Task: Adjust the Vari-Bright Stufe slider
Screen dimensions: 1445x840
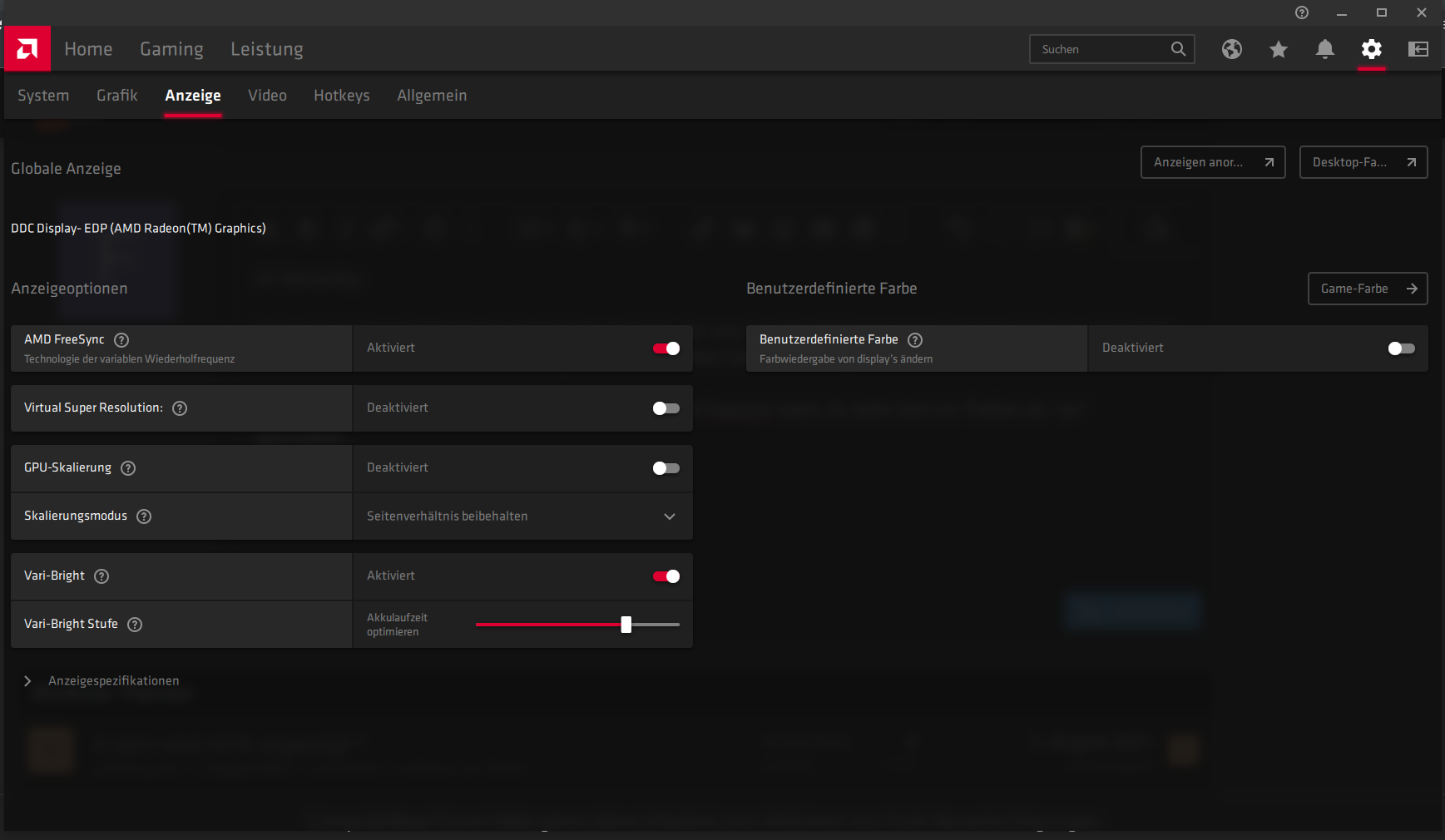Action: (626, 625)
